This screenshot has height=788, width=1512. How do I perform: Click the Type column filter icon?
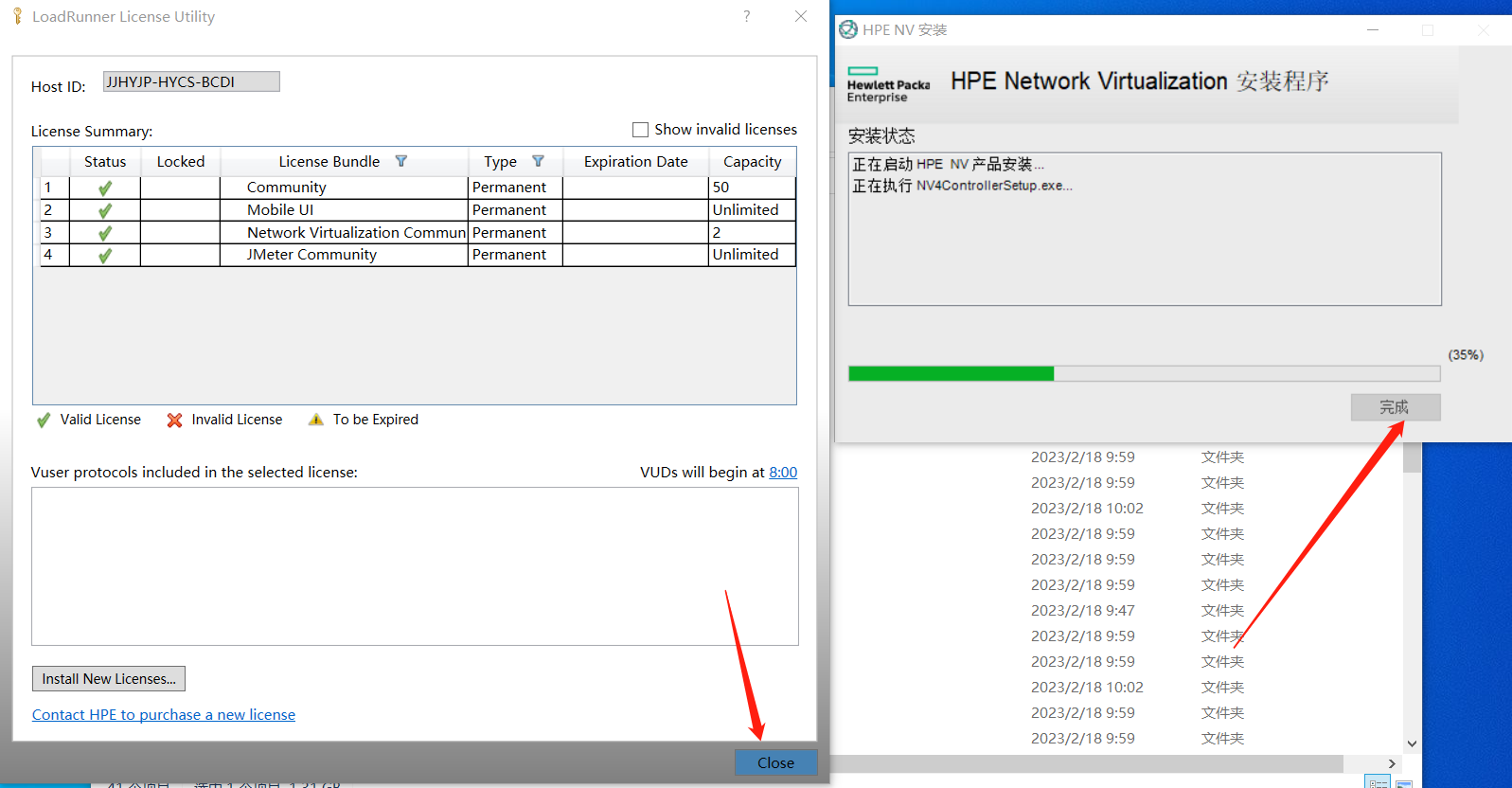coord(539,161)
